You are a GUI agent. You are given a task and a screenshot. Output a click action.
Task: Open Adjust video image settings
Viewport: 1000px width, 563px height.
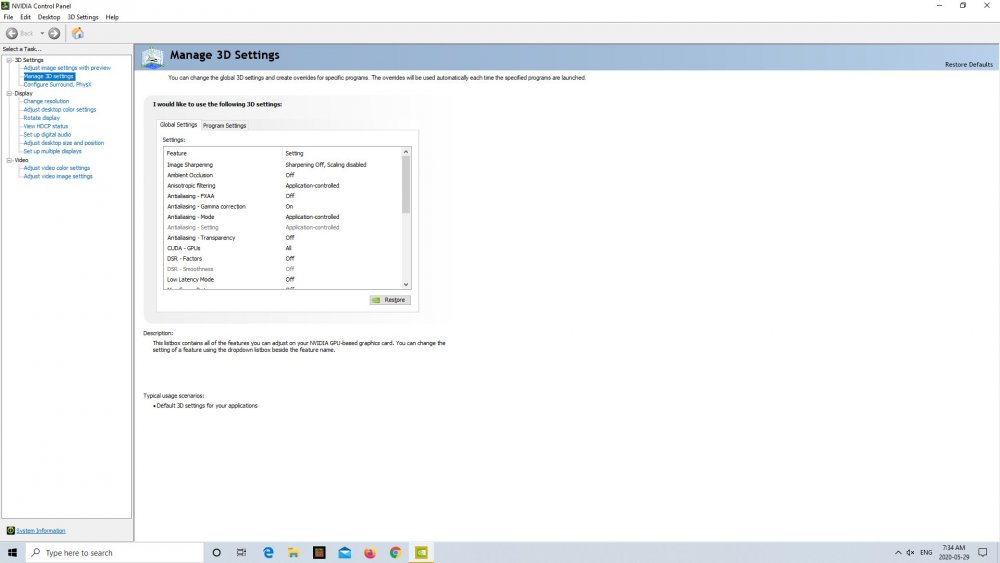pos(58,176)
